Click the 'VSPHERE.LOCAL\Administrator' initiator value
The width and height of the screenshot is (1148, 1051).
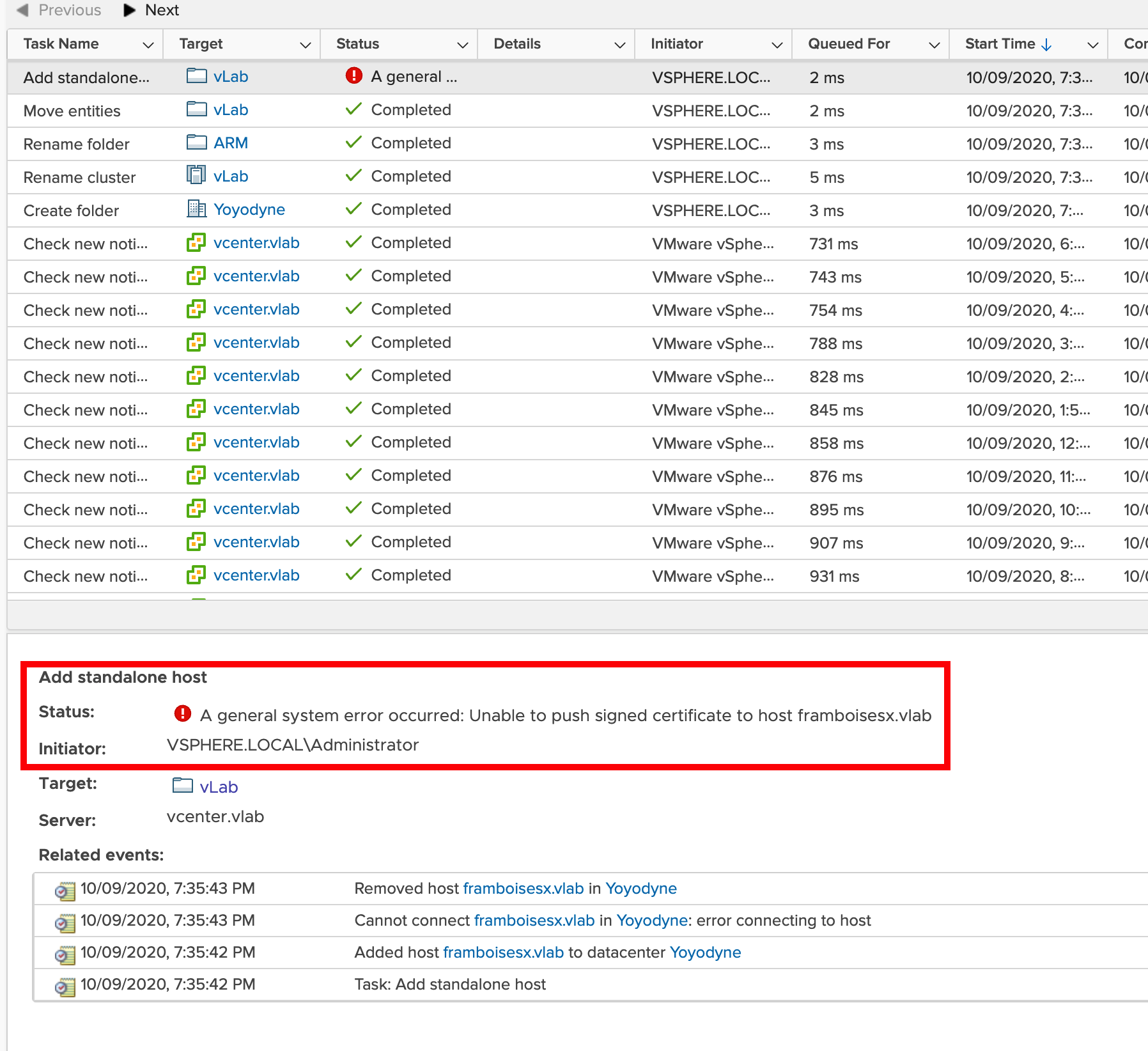point(293,745)
